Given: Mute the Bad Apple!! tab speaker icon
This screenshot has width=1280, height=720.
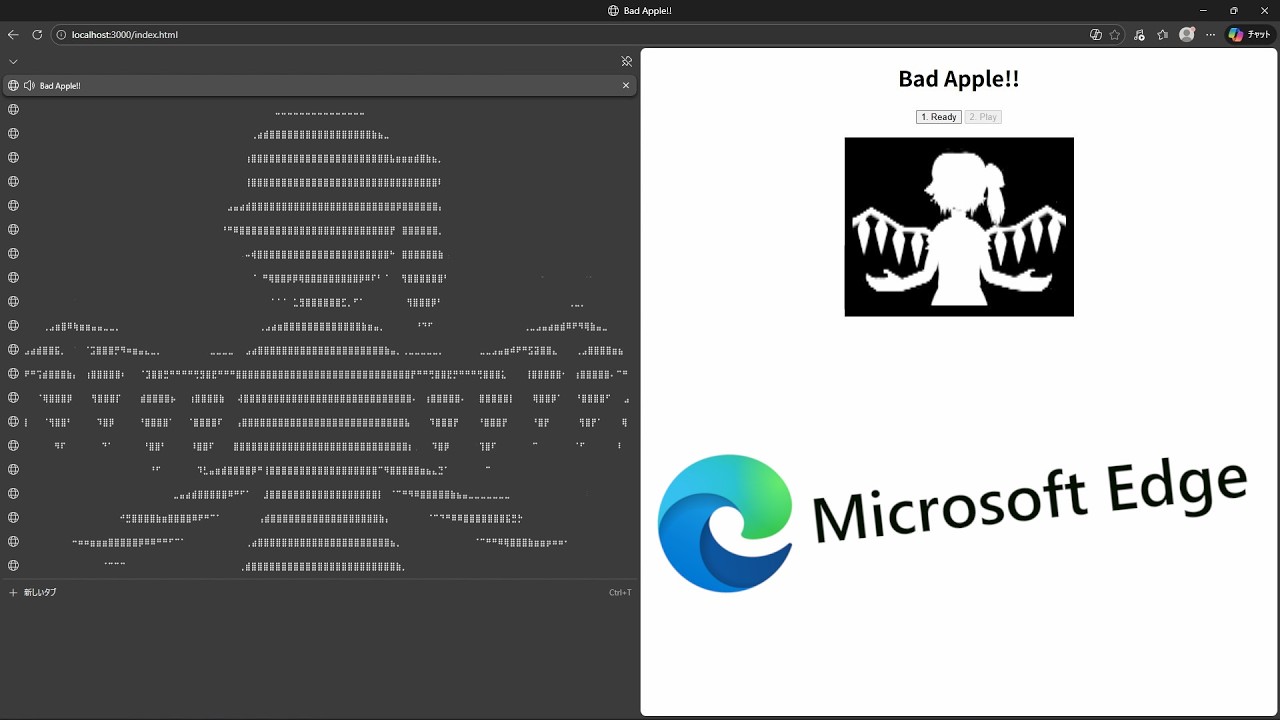Looking at the screenshot, I should pyautogui.click(x=29, y=85).
